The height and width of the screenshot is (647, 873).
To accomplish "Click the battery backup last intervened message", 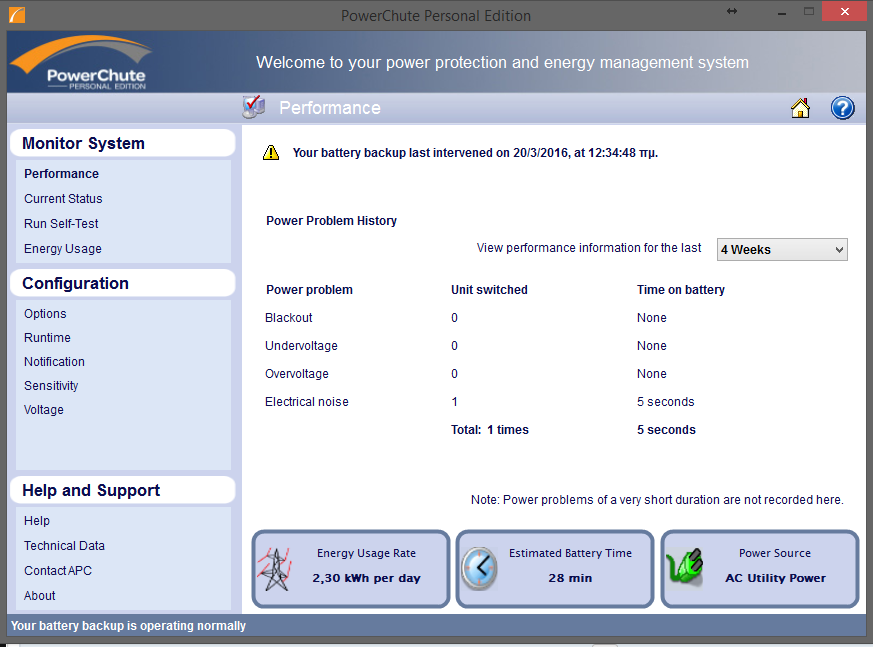I will click(x=475, y=153).
